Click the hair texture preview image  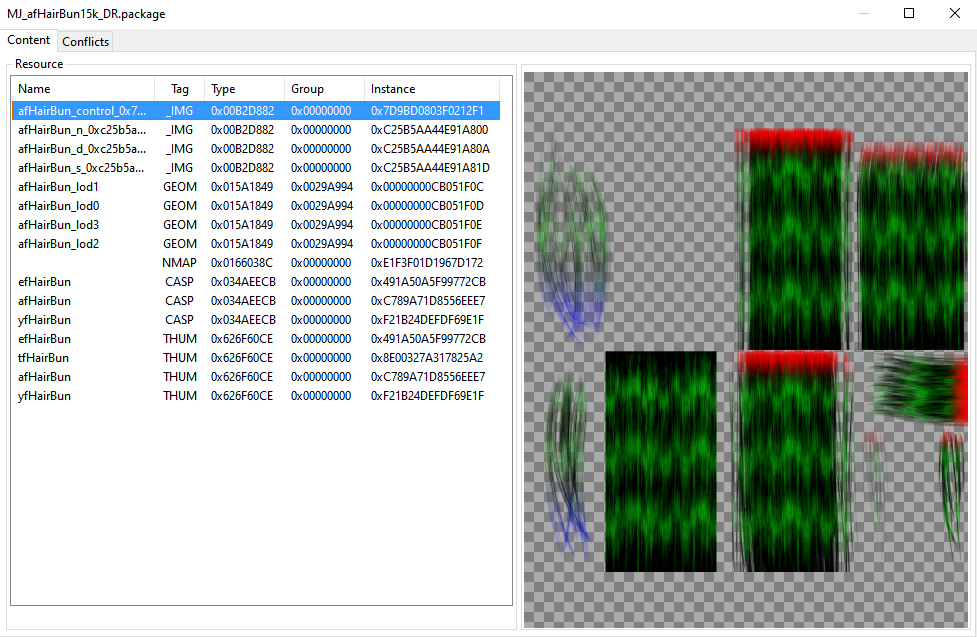pos(746,349)
